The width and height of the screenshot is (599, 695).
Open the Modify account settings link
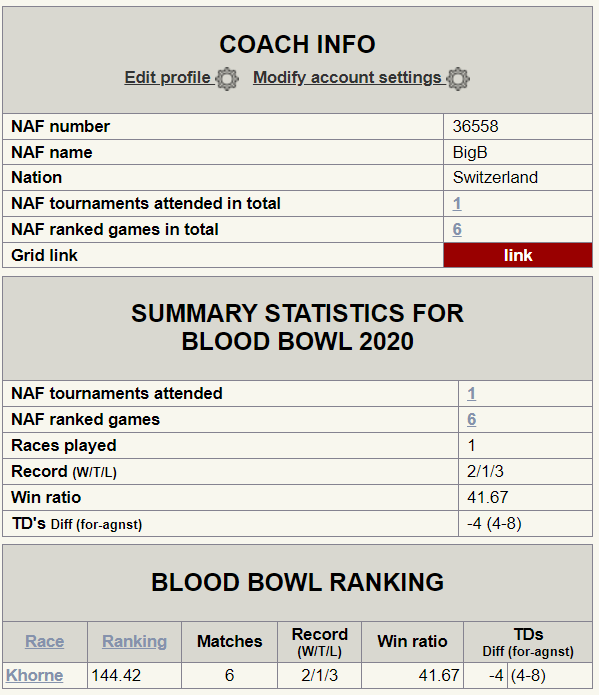click(347, 78)
